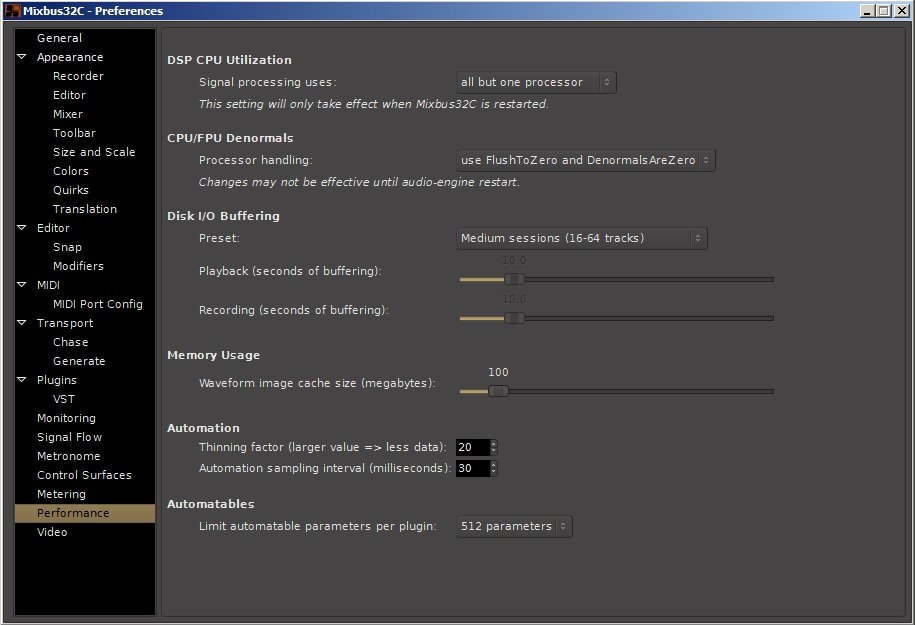
Task: Open the VST plugins page
Action: click(64, 399)
